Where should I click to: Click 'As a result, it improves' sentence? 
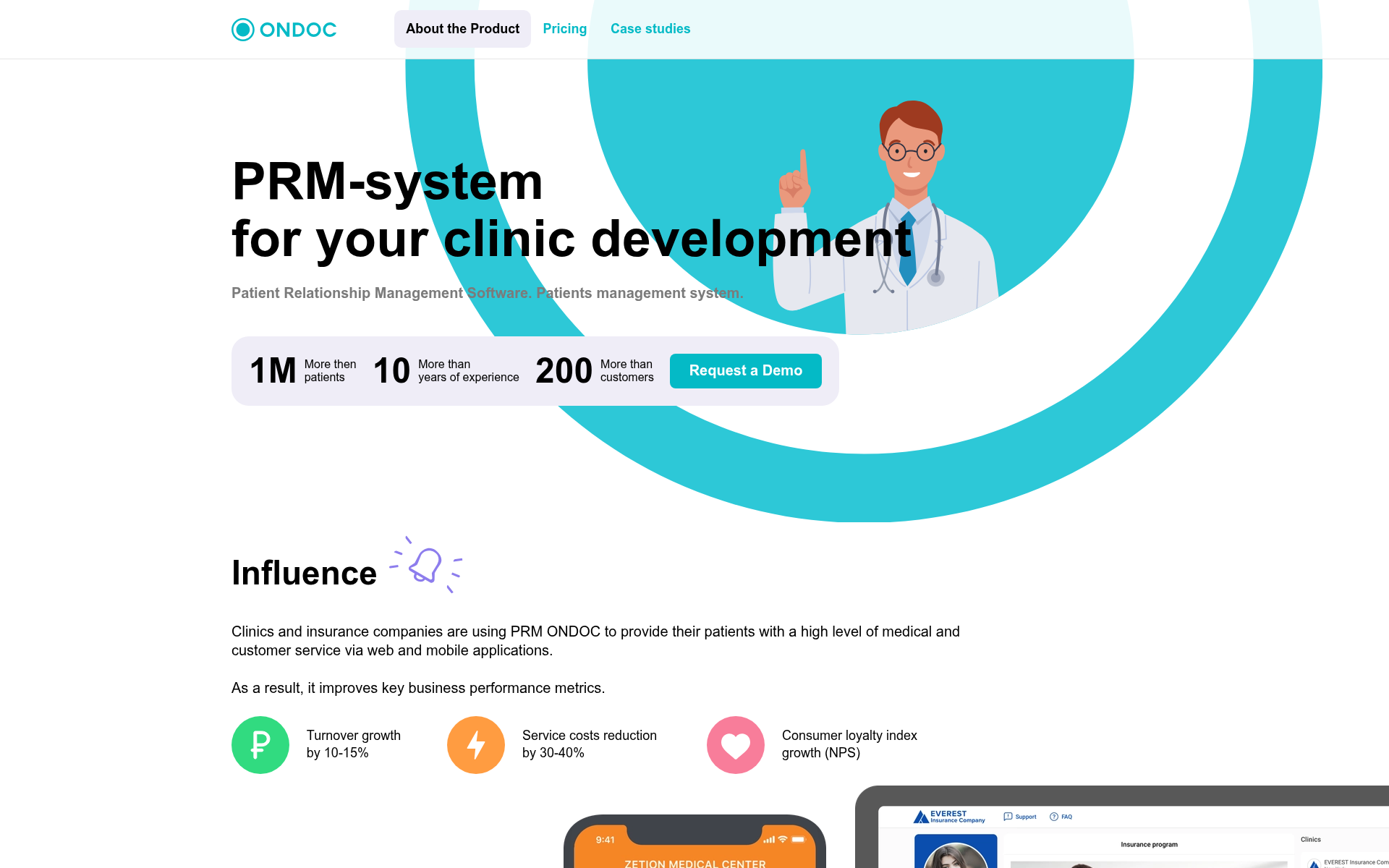click(418, 688)
